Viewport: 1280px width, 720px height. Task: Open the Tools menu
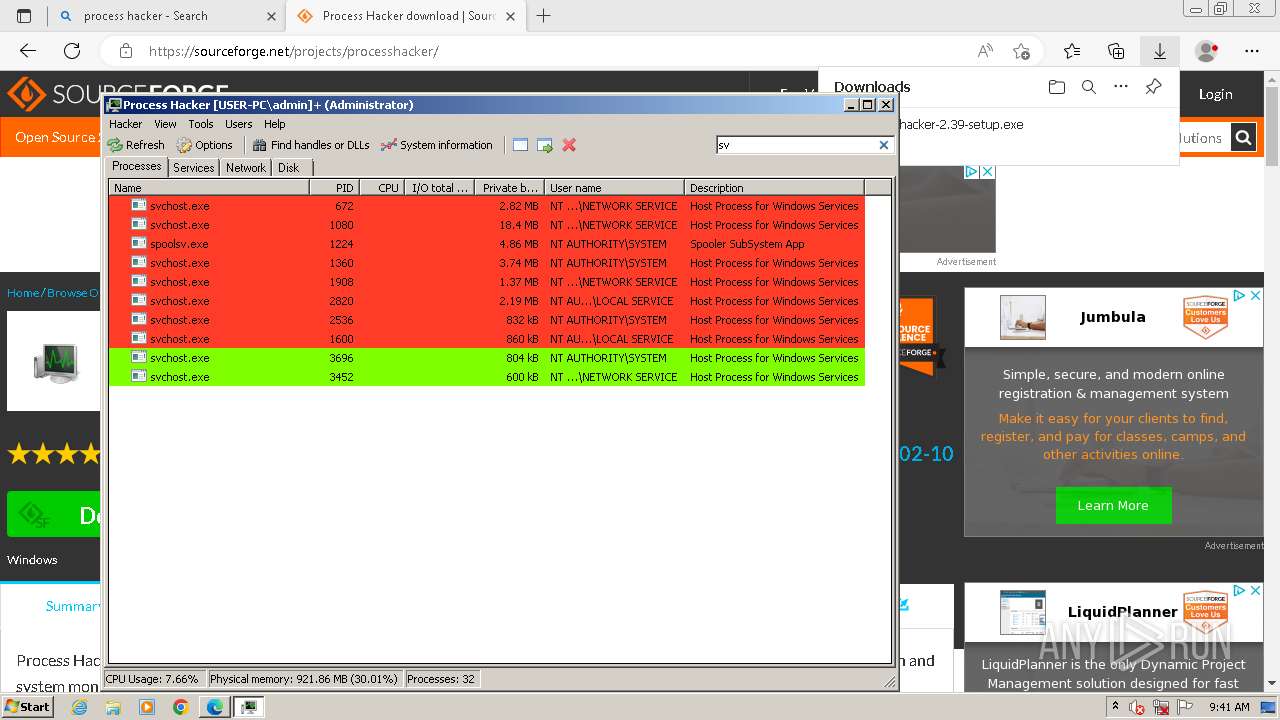[201, 124]
